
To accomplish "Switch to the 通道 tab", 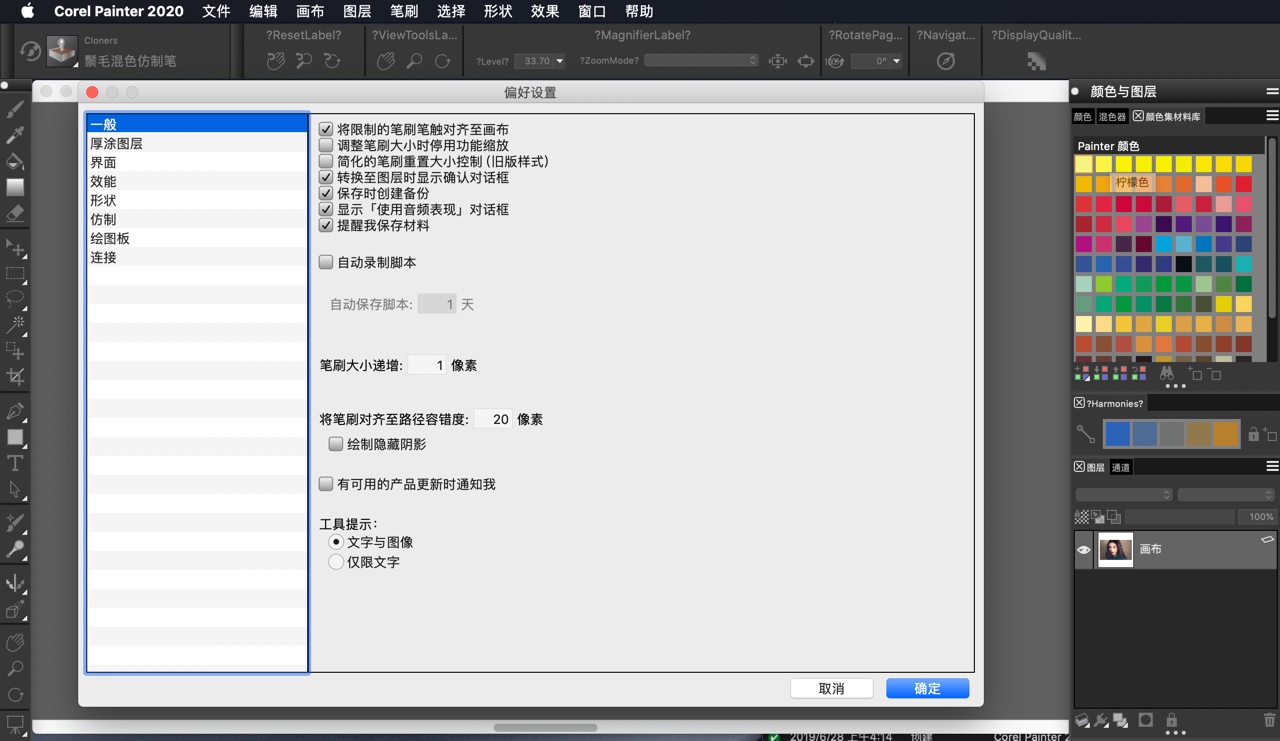I will pyautogui.click(x=1120, y=466).
